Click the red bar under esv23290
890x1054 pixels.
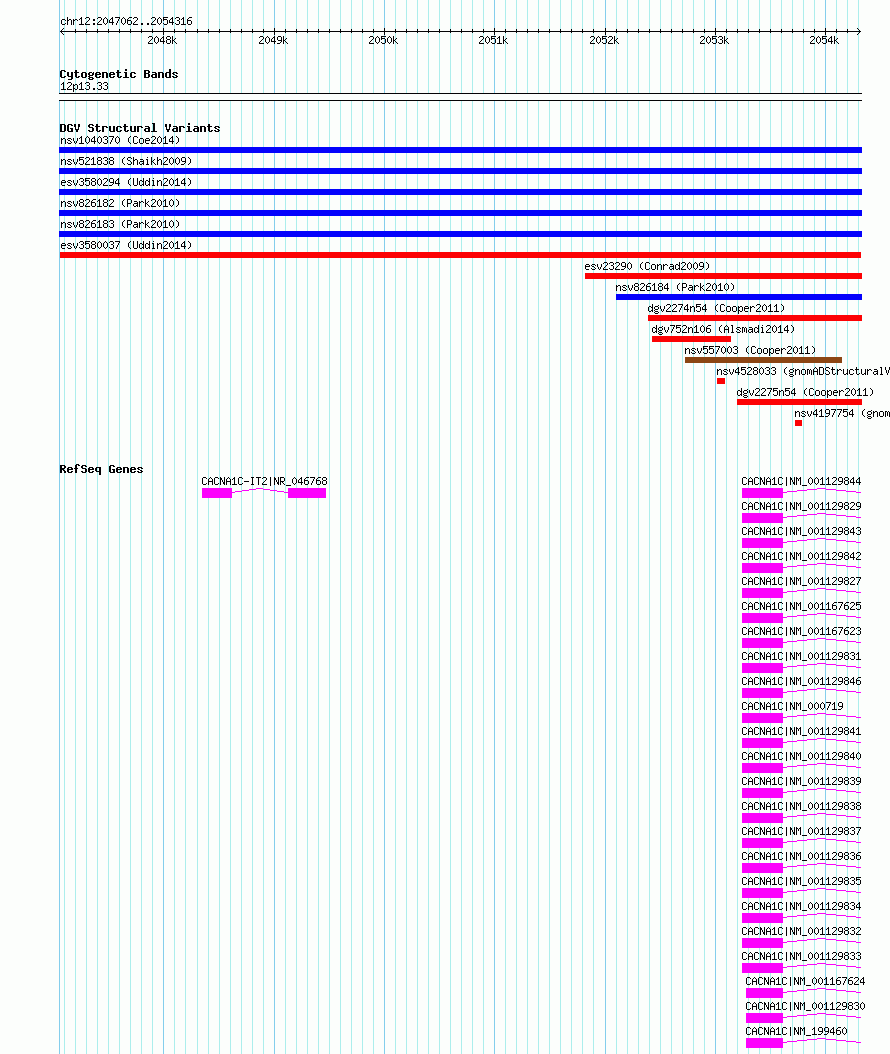(x=723, y=276)
